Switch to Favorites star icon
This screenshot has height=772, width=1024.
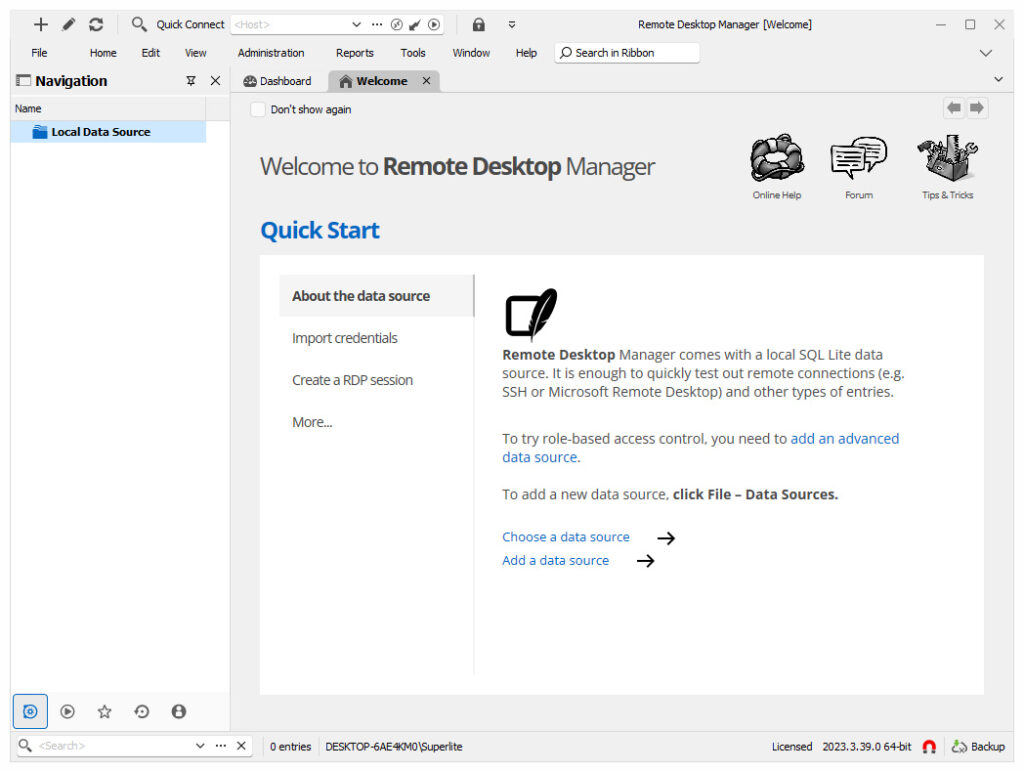(104, 711)
